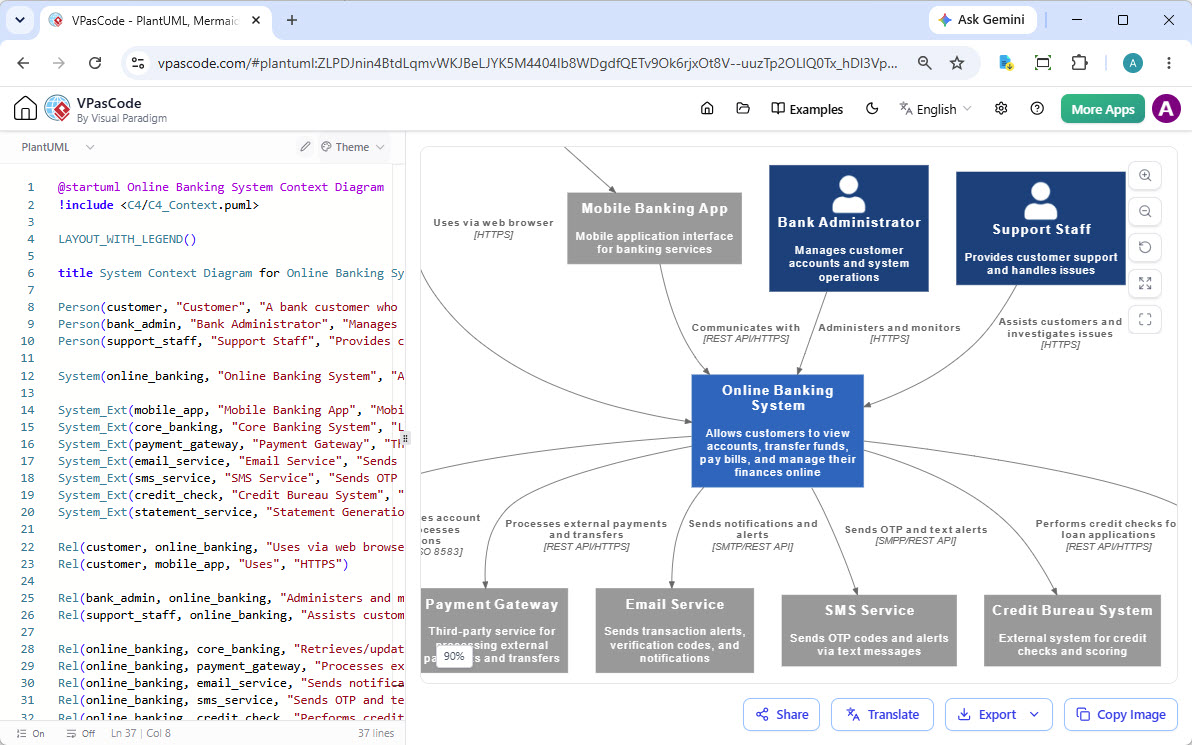This screenshot has width=1192, height=745.
Task: Open settings with the gear icon
Action: 1001,109
